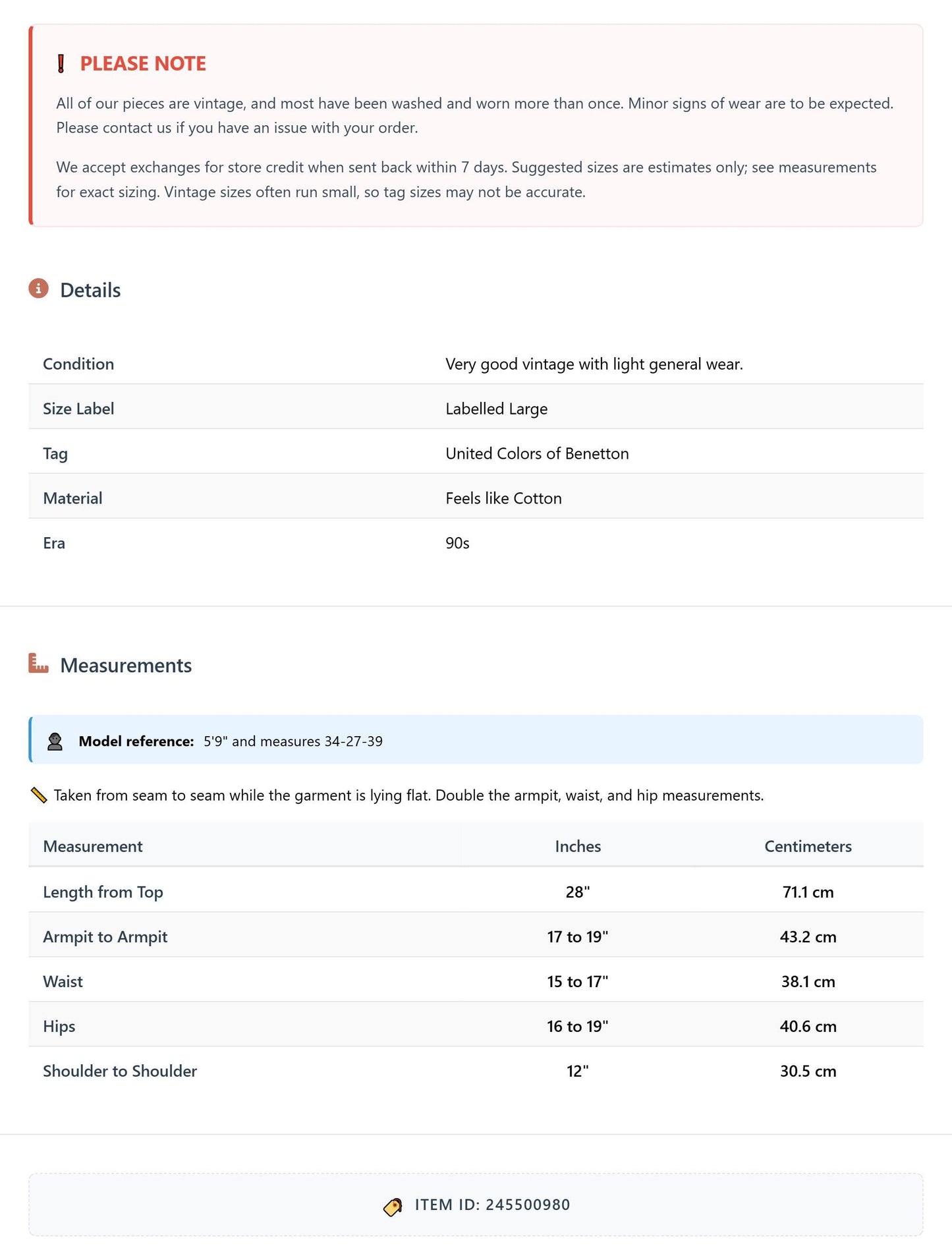This screenshot has width=952, height=1260.
Task: Click the Inches column header
Action: 578,846
